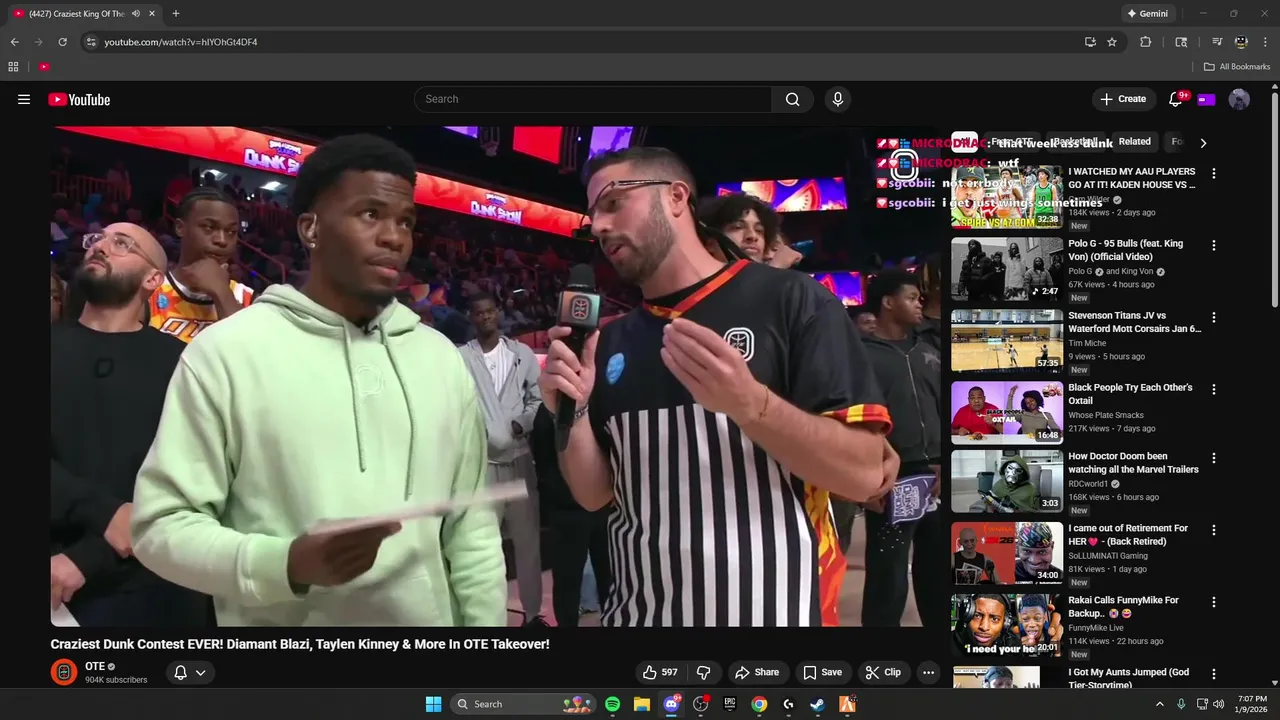The height and width of the screenshot is (720, 1280).
Task: Open options for Aunts Jumped video
Action: click(1214, 674)
